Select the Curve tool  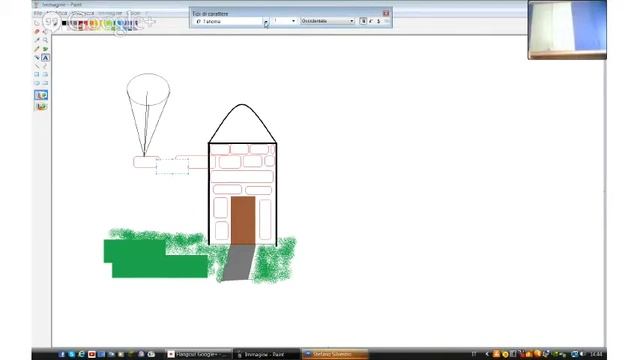pyautogui.click(x=45, y=66)
